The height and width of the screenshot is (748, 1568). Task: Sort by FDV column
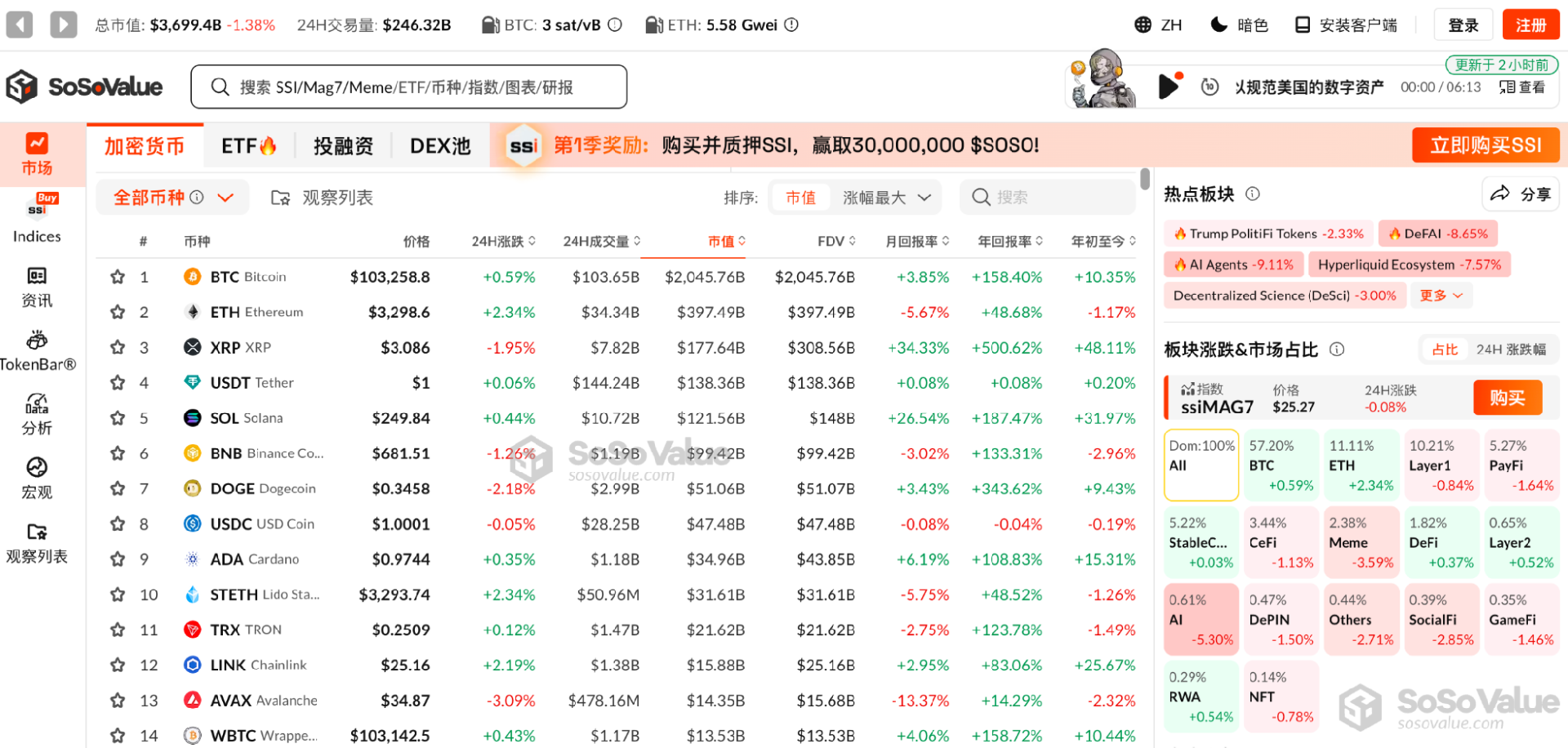tap(836, 241)
